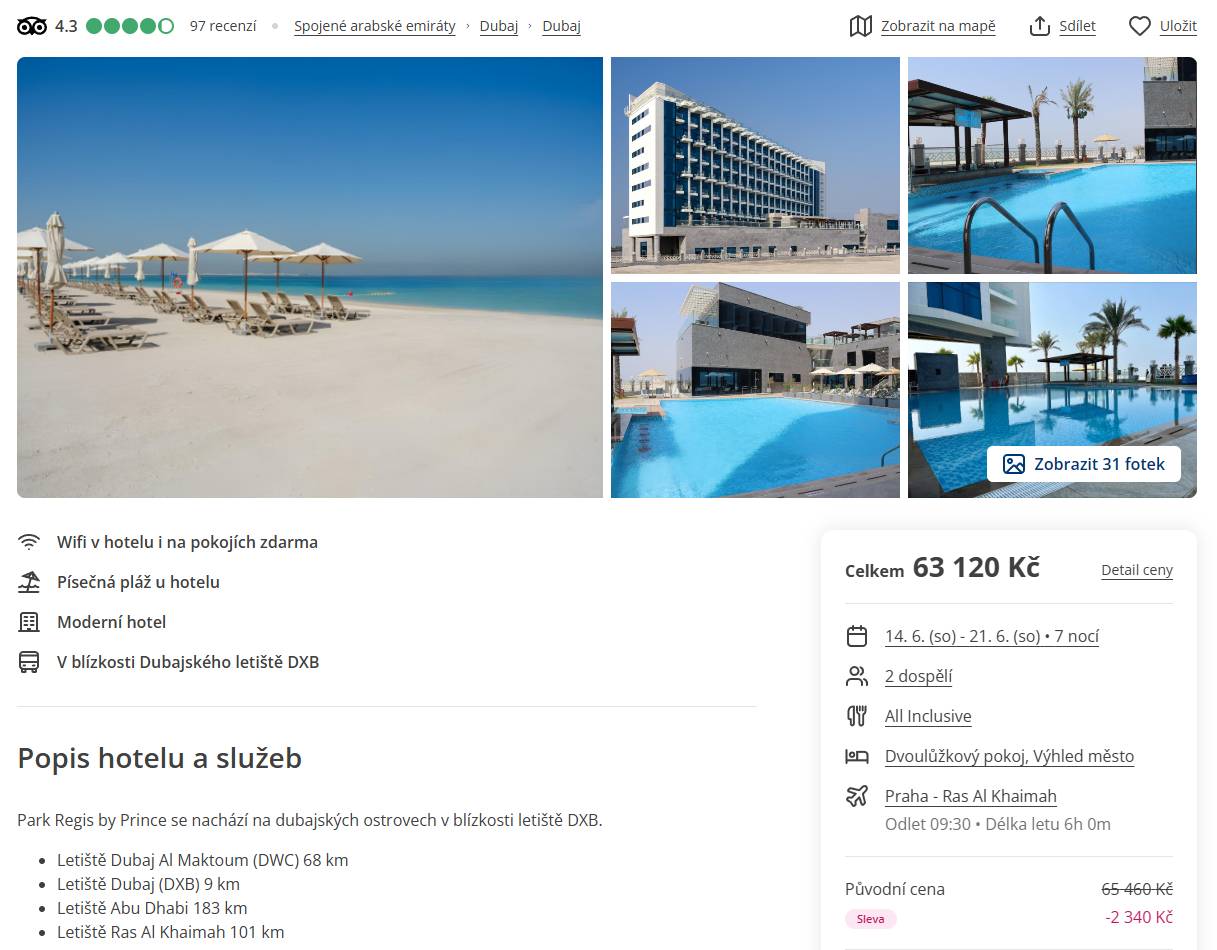Click the persons icon by 2 dospělí
Screen dimensions: 1217x950
857,676
